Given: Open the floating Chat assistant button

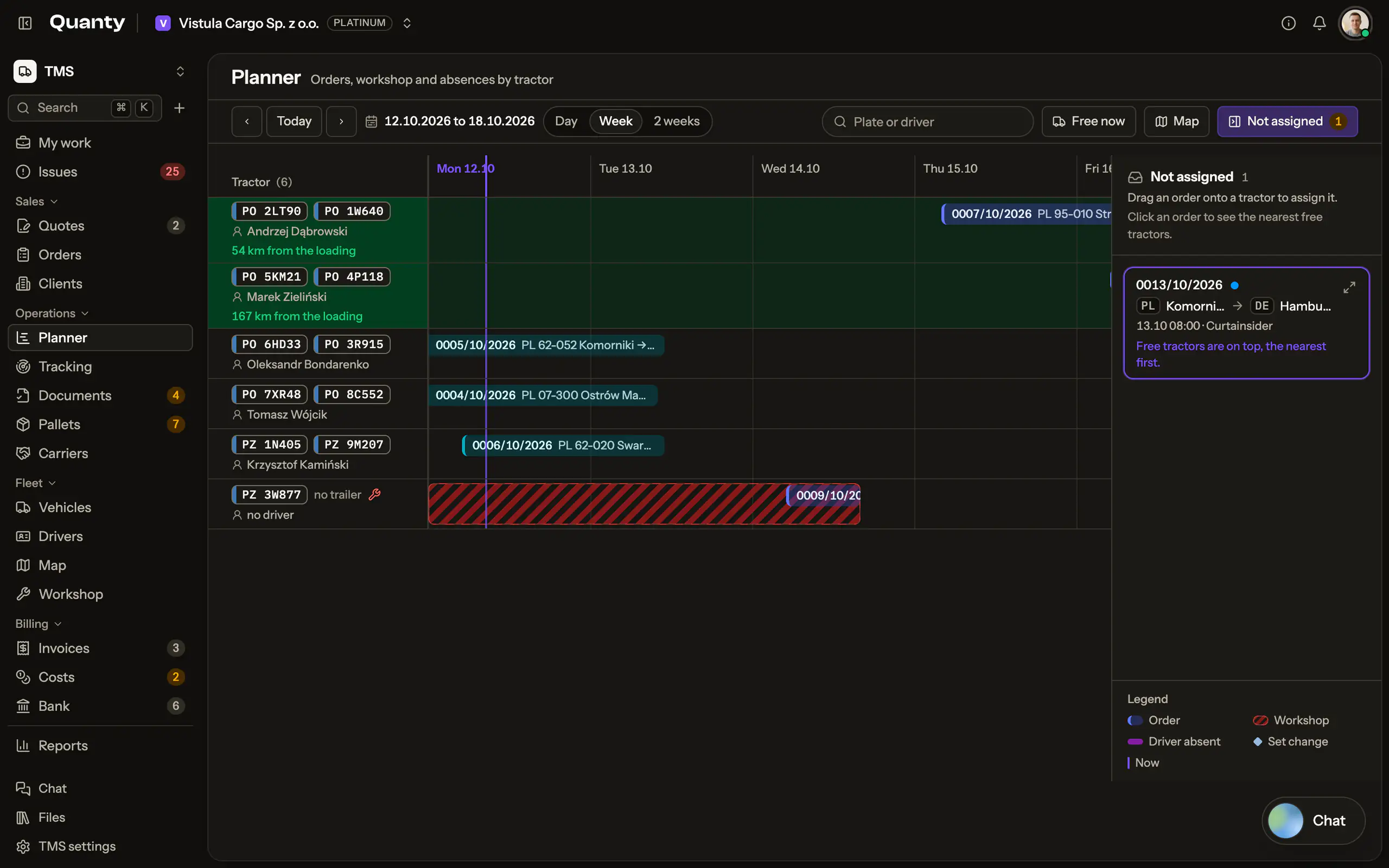Looking at the screenshot, I should click(x=1313, y=820).
